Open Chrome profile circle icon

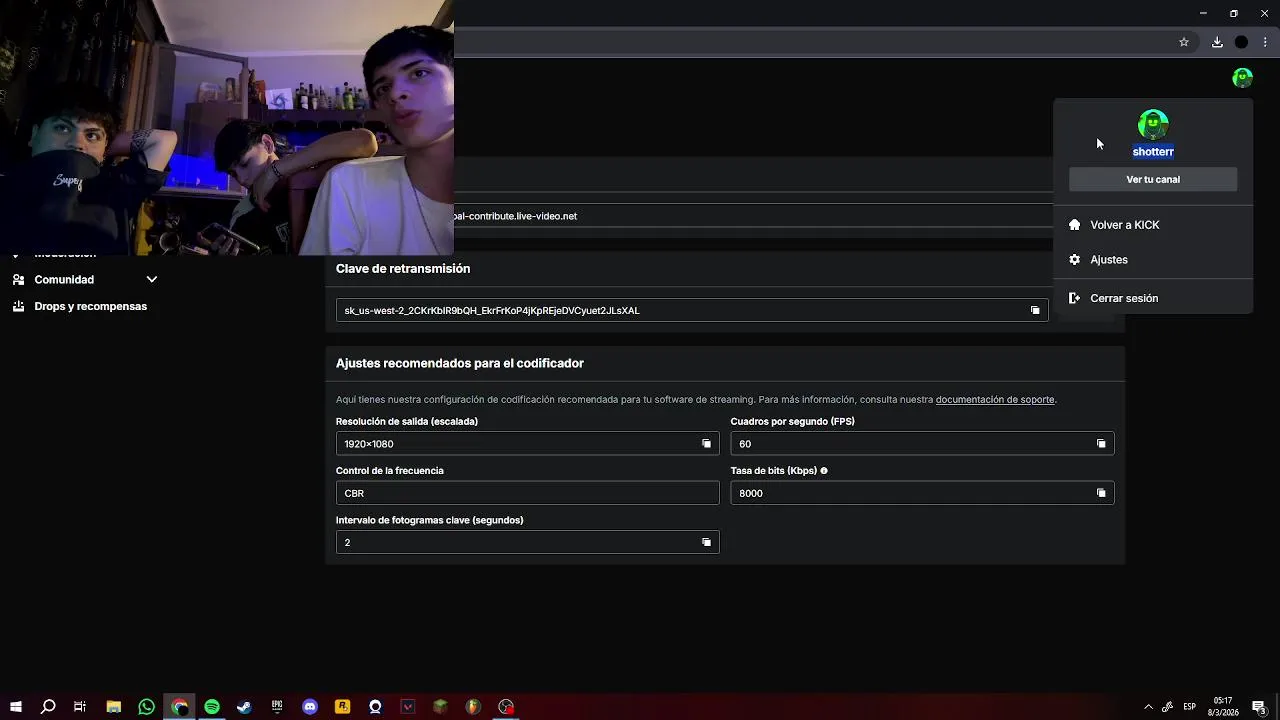(1241, 42)
